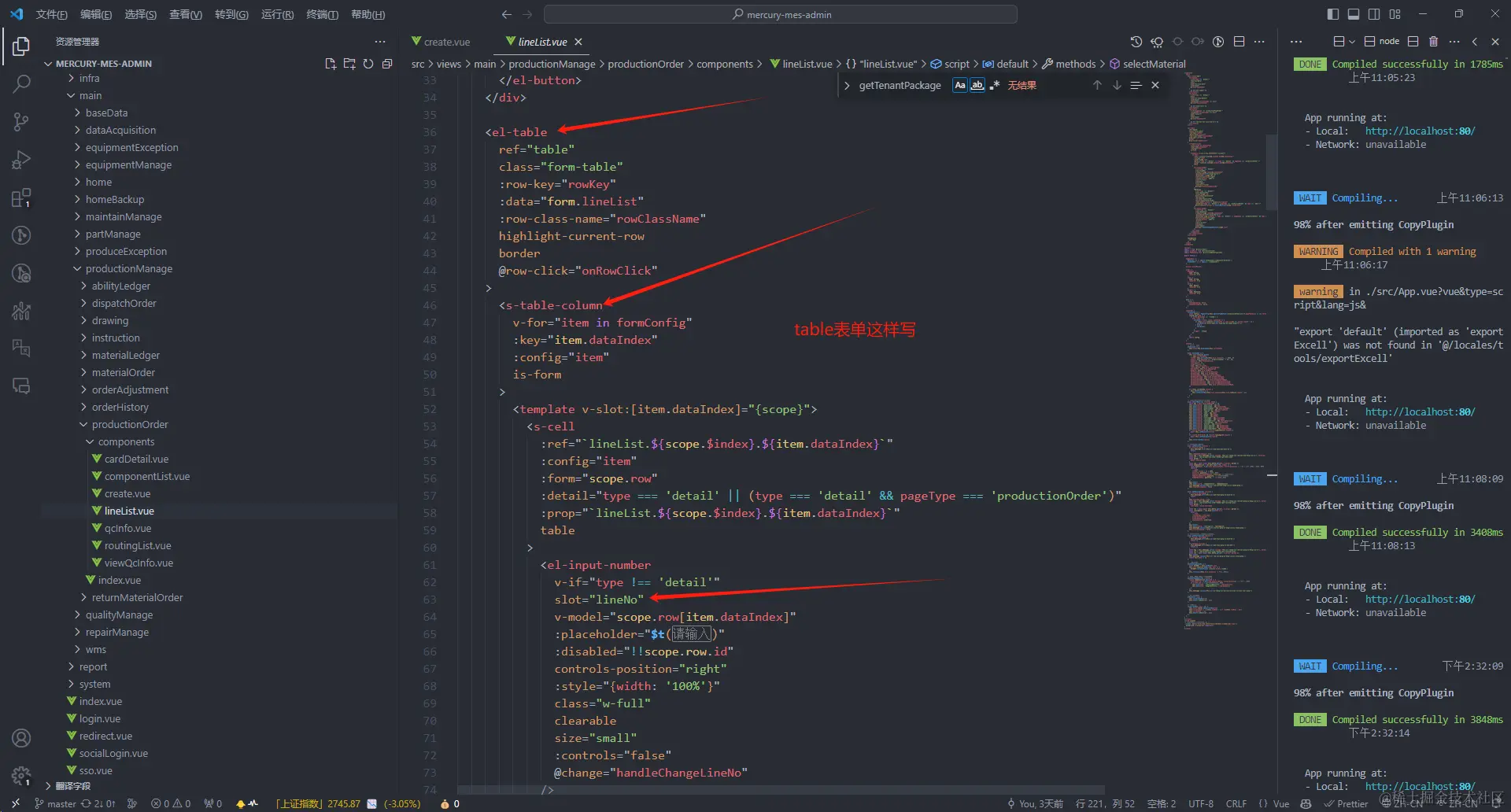1511x812 pixels.
Task: Open the Explorer view in the activity bar
Action: point(21,46)
